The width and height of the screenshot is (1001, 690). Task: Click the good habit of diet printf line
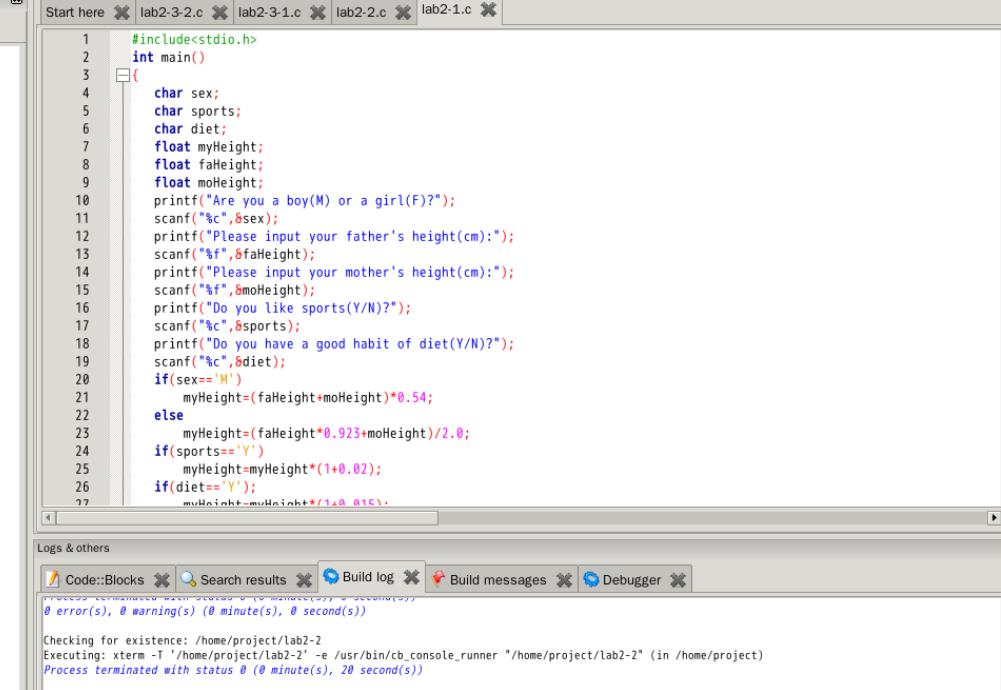[334, 343]
